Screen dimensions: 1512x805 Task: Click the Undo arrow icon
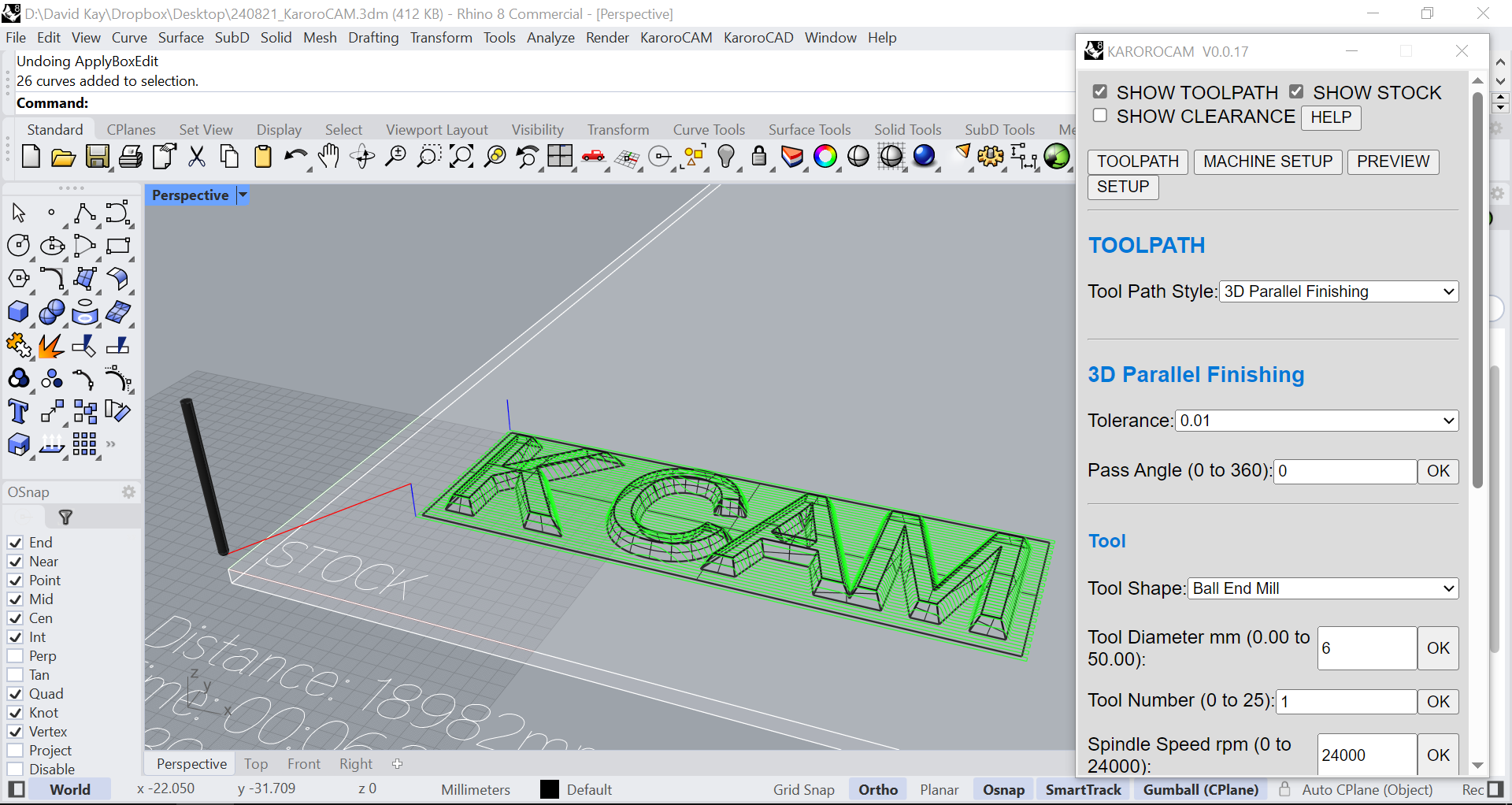click(296, 157)
